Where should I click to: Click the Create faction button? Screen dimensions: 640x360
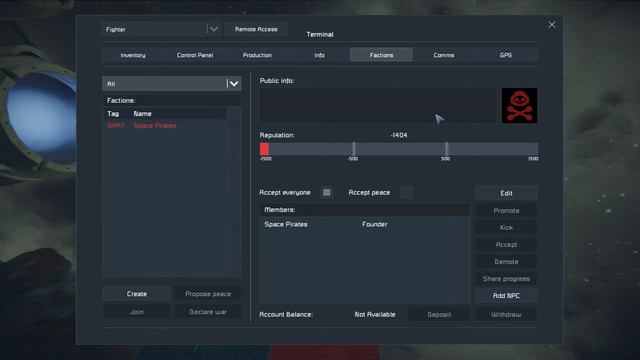click(137, 294)
